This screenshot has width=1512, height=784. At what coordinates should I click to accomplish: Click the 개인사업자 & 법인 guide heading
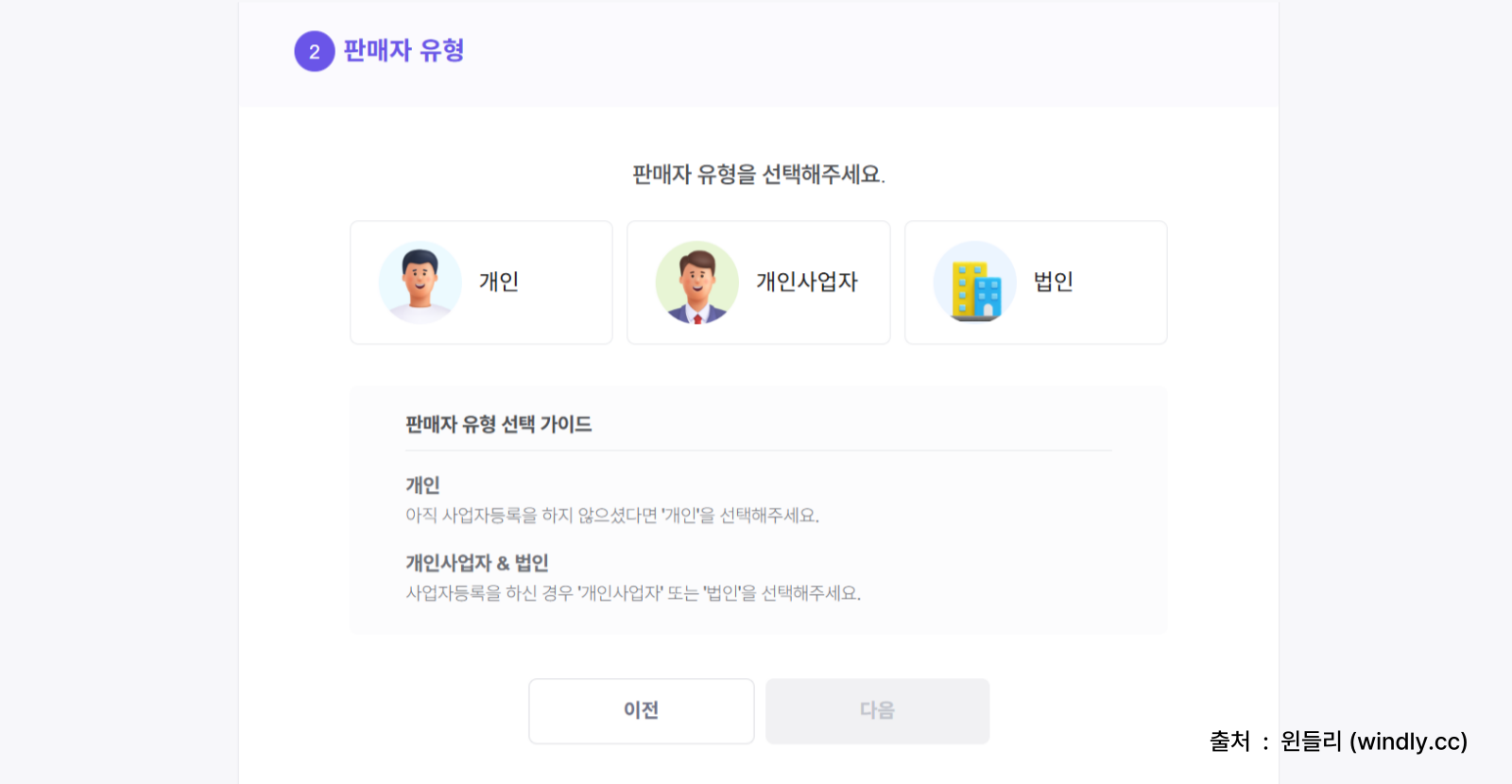click(477, 562)
